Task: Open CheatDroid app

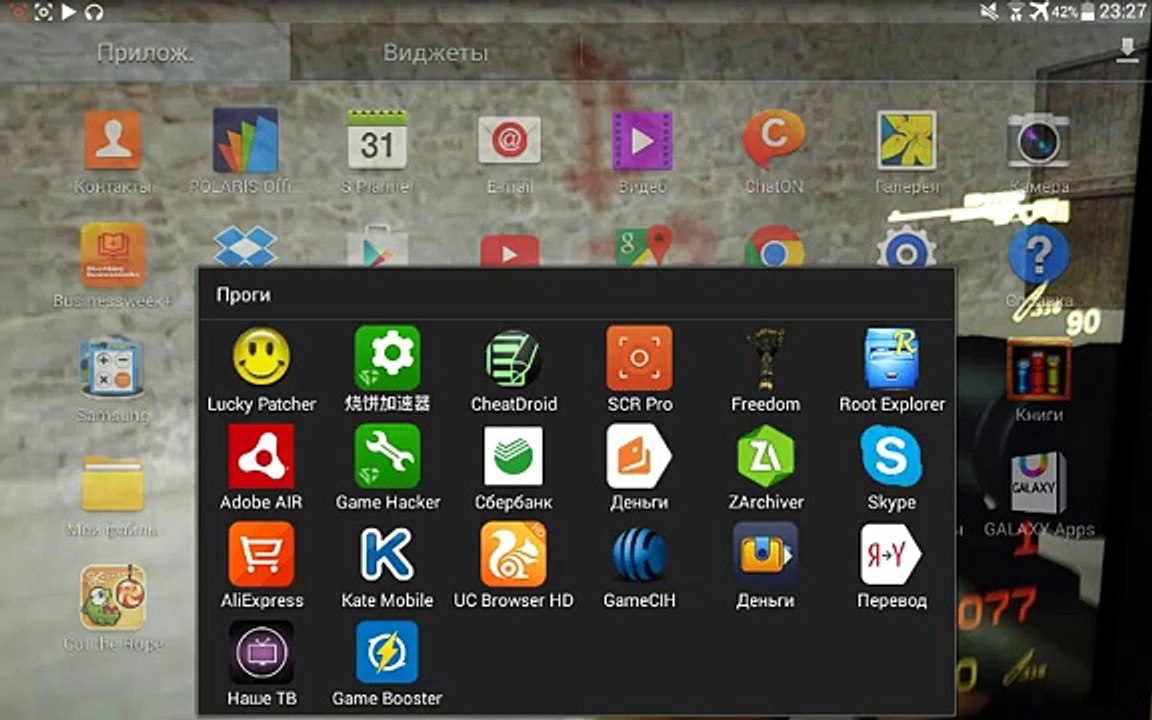Action: pos(514,358)
